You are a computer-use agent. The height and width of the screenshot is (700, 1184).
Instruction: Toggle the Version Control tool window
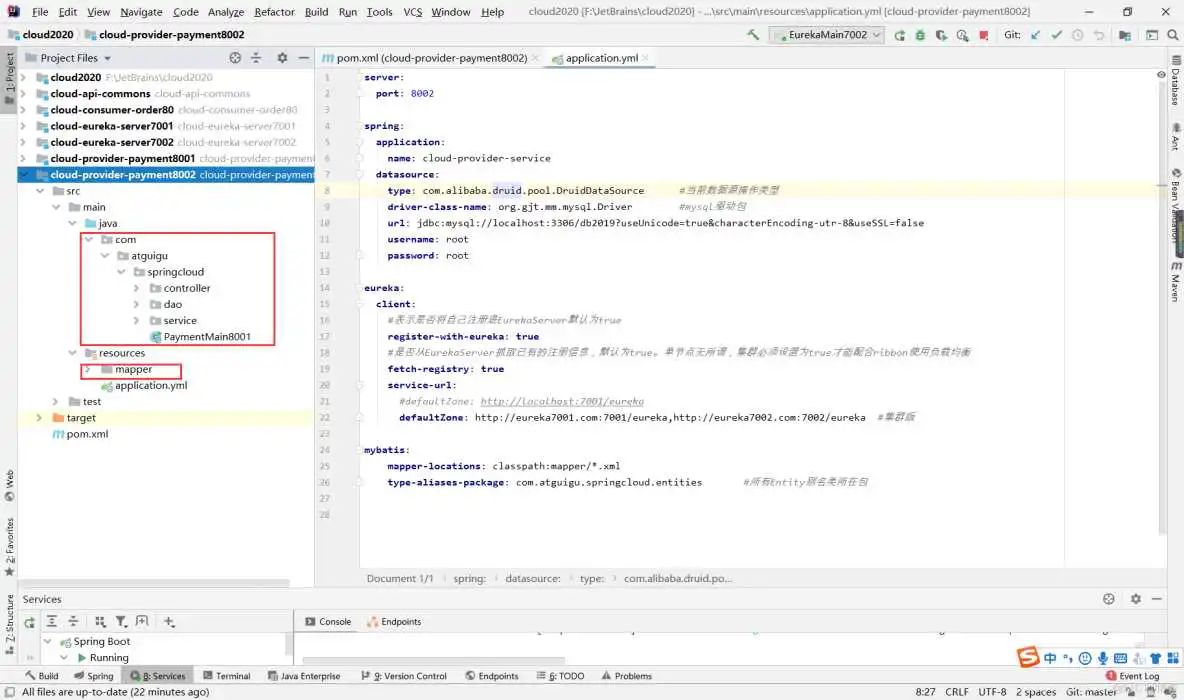click(404, 675)
